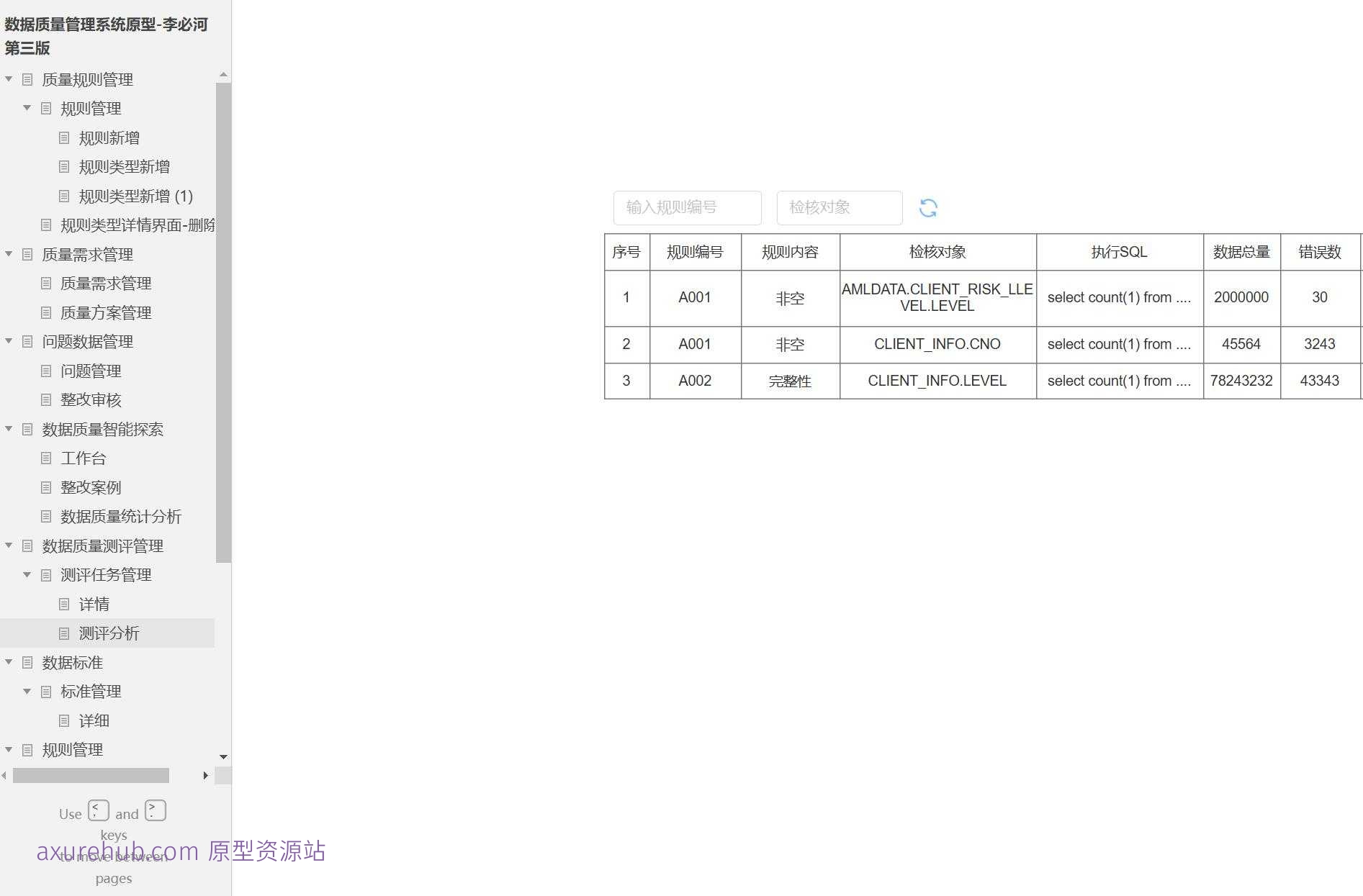This screenshot has width=1363, height=896.
Task: Click the refresh icon beside the search fields
Action: 929,208
